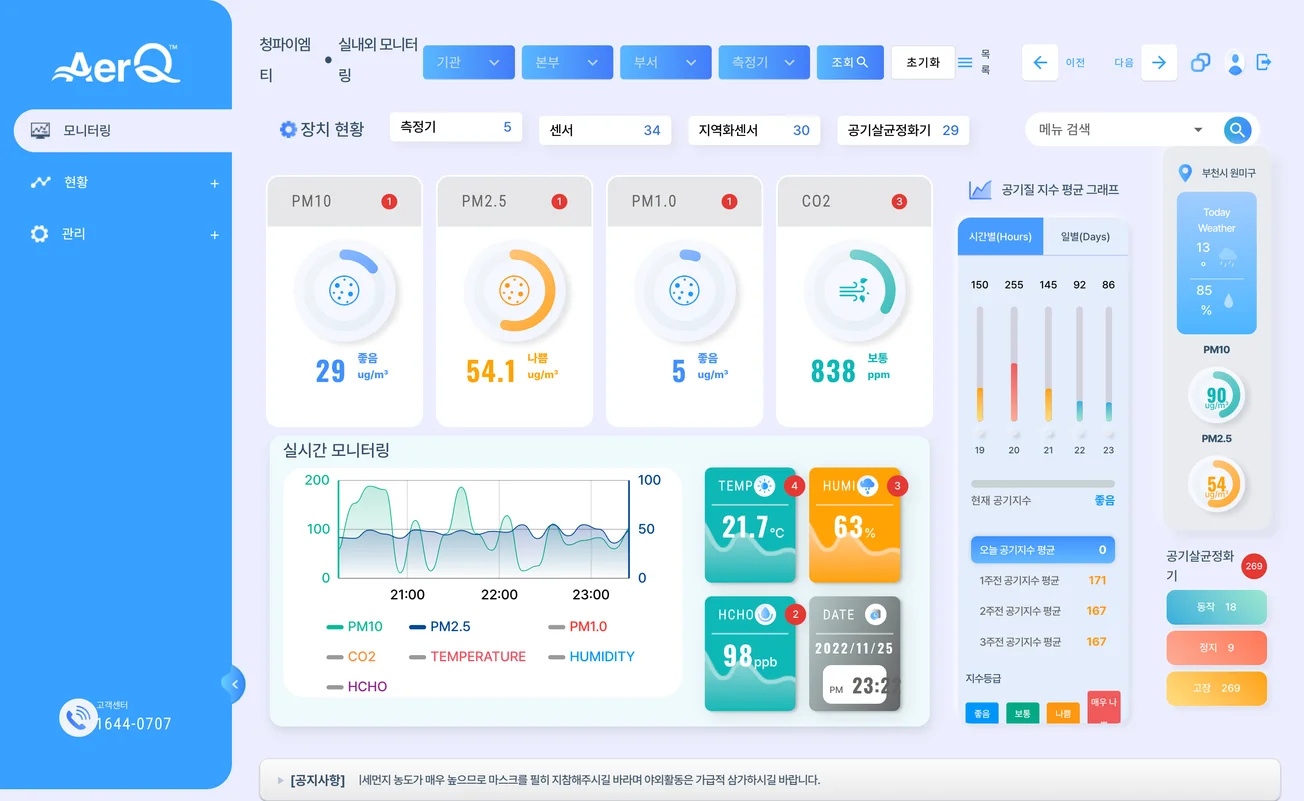This screenshot has height=801, width=1304.
Task: Click the PM2.5 alert badge
Action: [x=559, y=201]
